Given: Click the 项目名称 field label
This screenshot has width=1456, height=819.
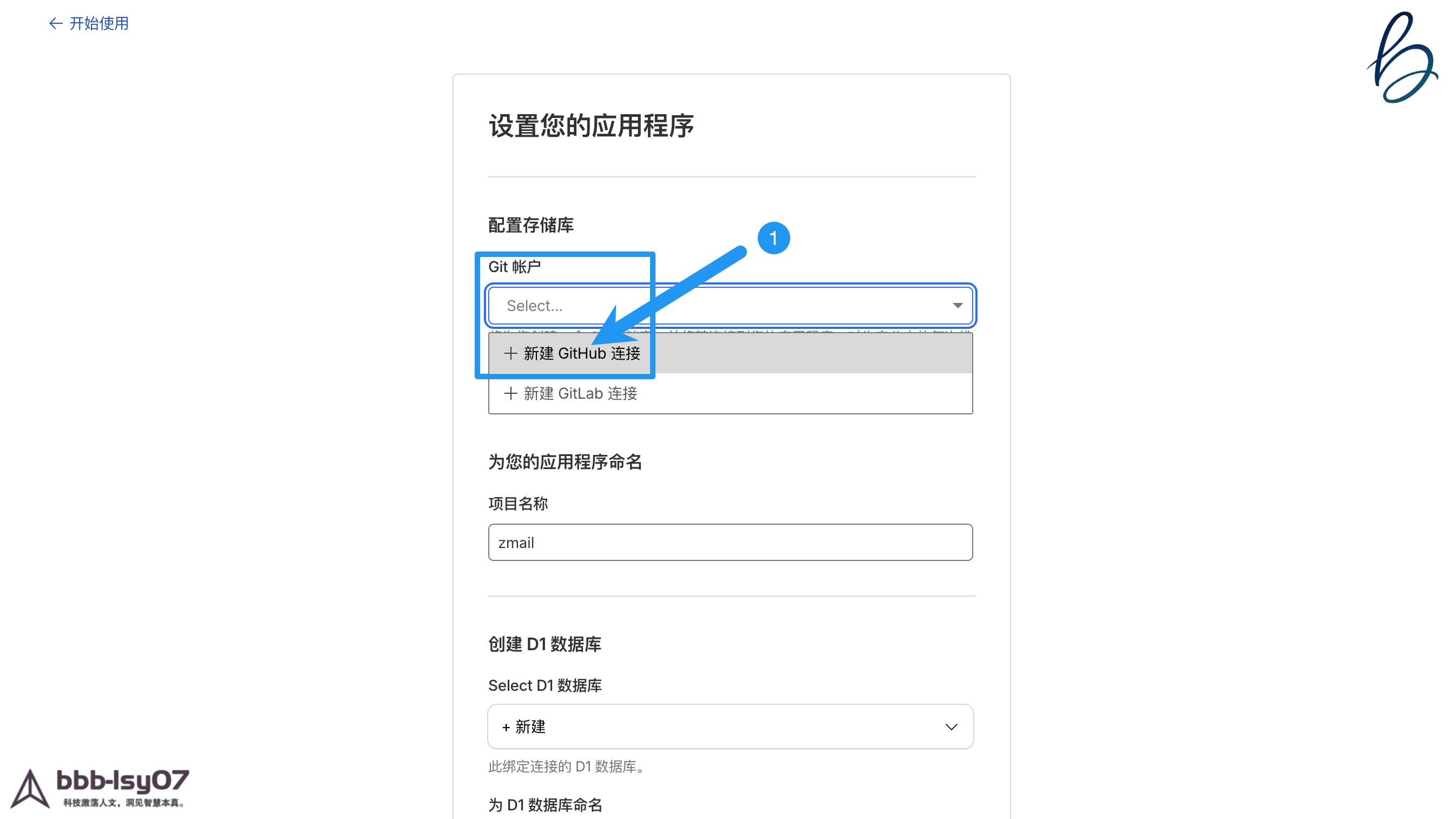Looking at the screenshot, I should pyautogui.click(x=518, y=503).
